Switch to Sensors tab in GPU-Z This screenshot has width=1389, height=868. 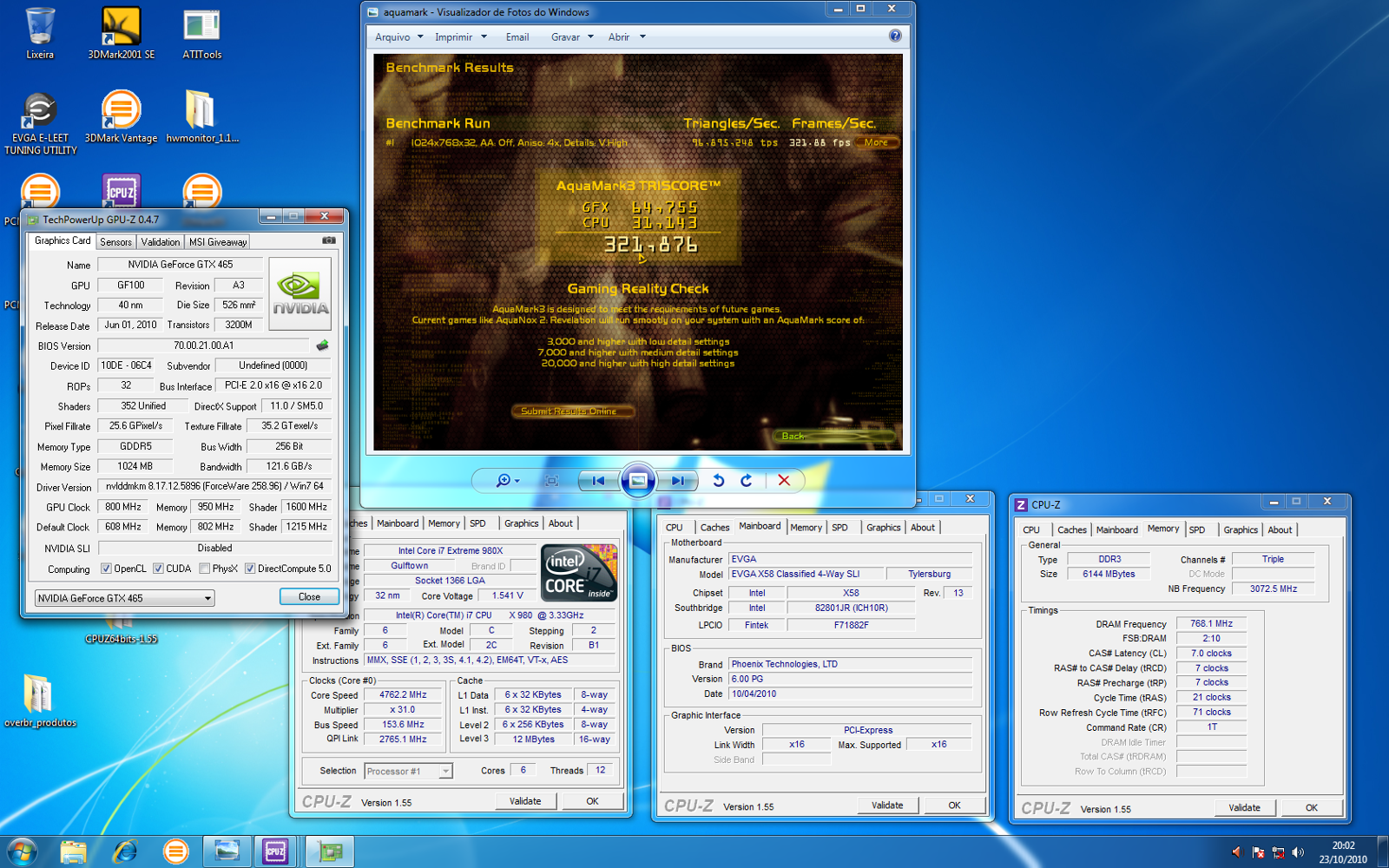click(x=115, y=242)
